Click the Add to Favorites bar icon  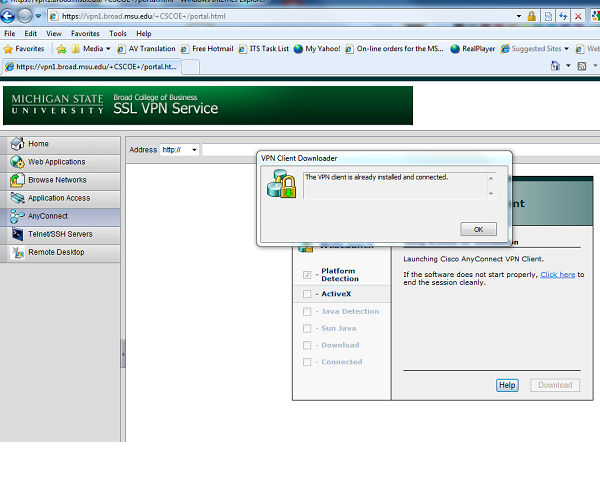coord(61,49)
